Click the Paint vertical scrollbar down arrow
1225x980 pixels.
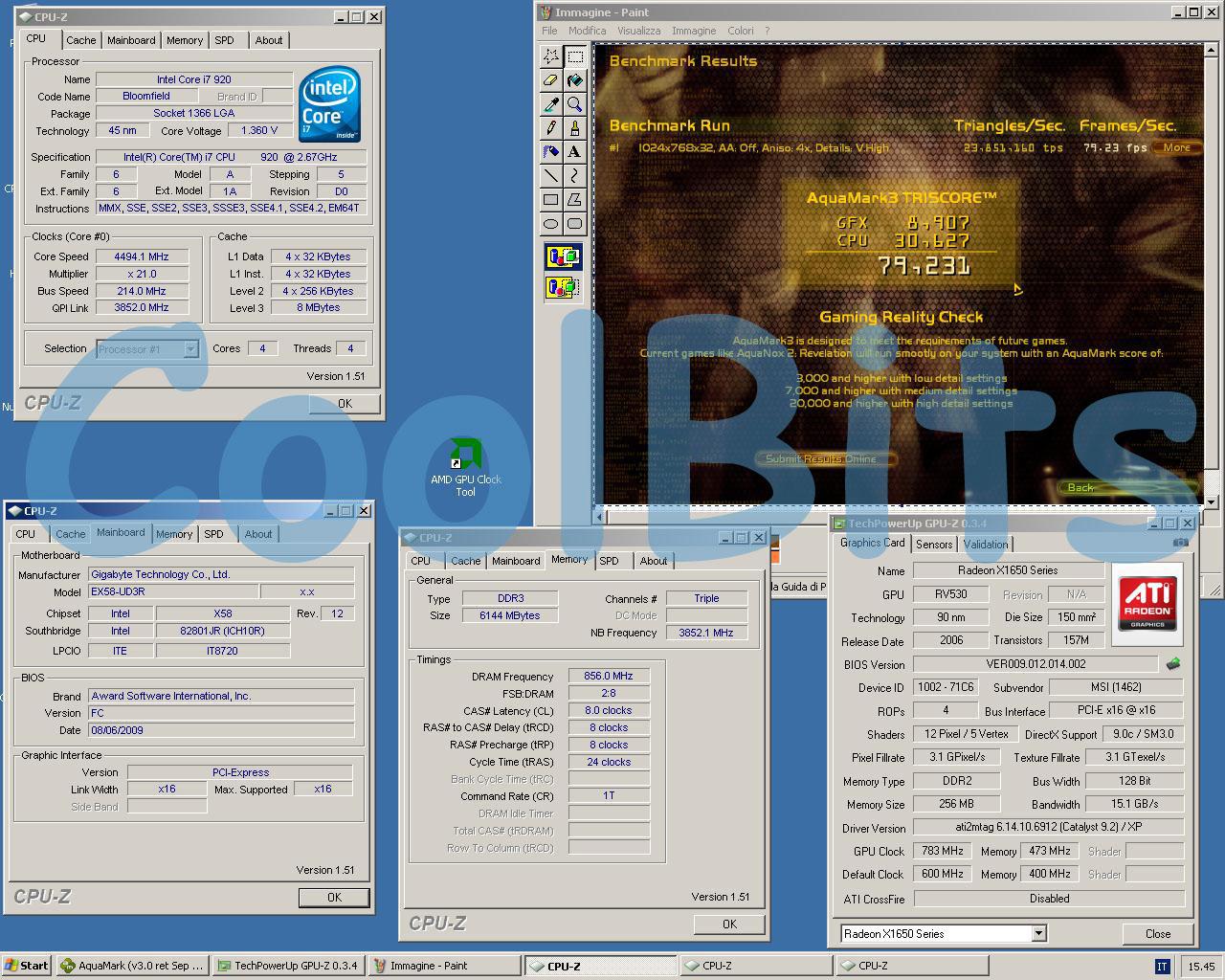tap(1211, 501)
